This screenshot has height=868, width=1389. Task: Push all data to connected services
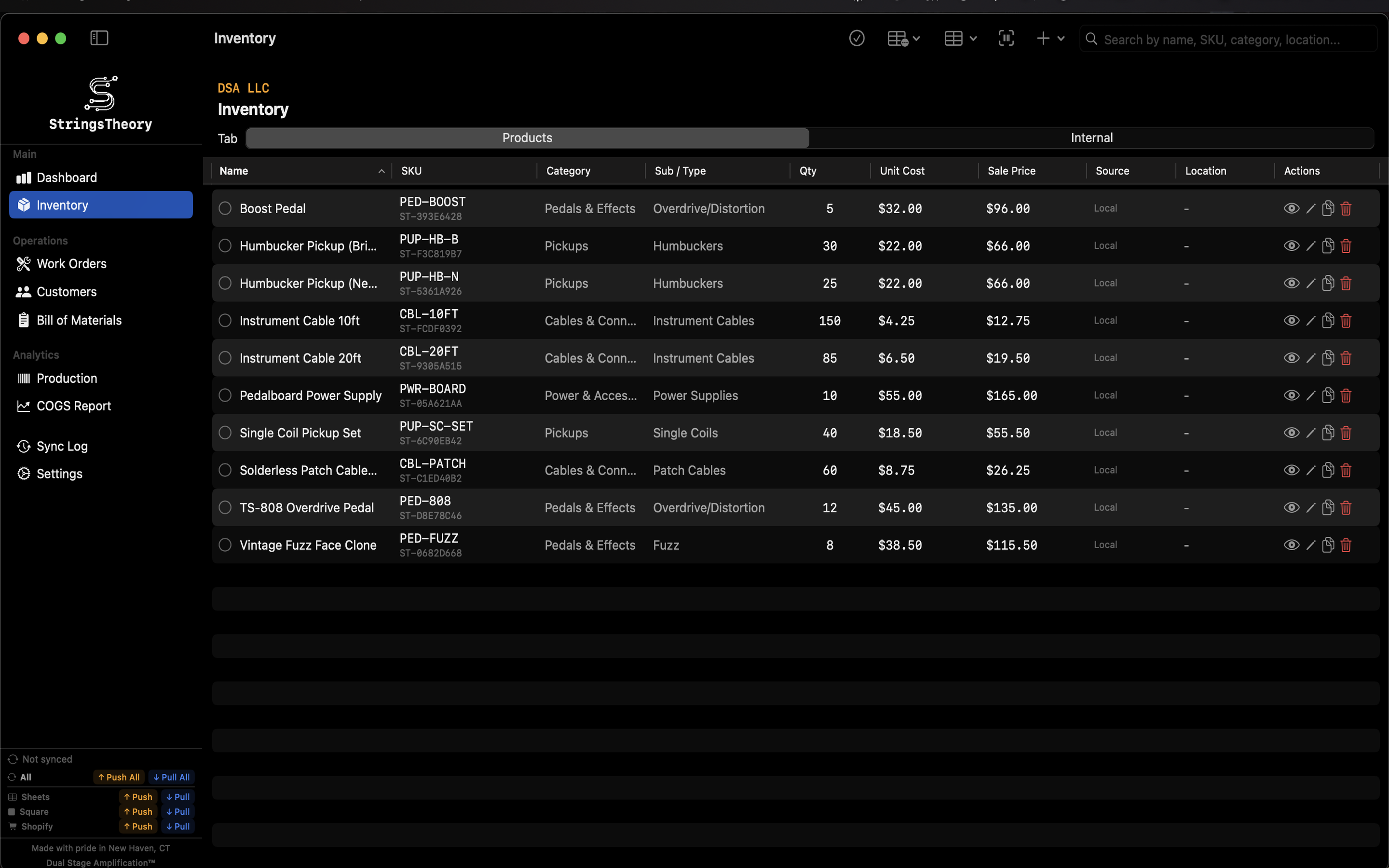pos(118,777)
